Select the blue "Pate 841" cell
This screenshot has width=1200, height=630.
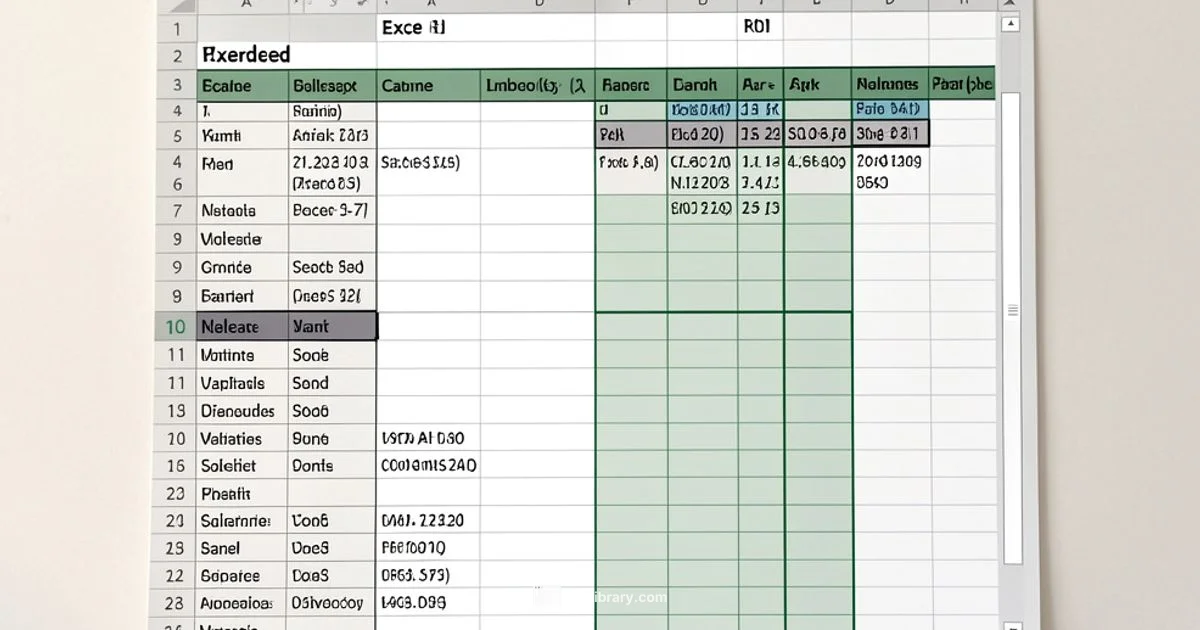(x=888, y=109)
